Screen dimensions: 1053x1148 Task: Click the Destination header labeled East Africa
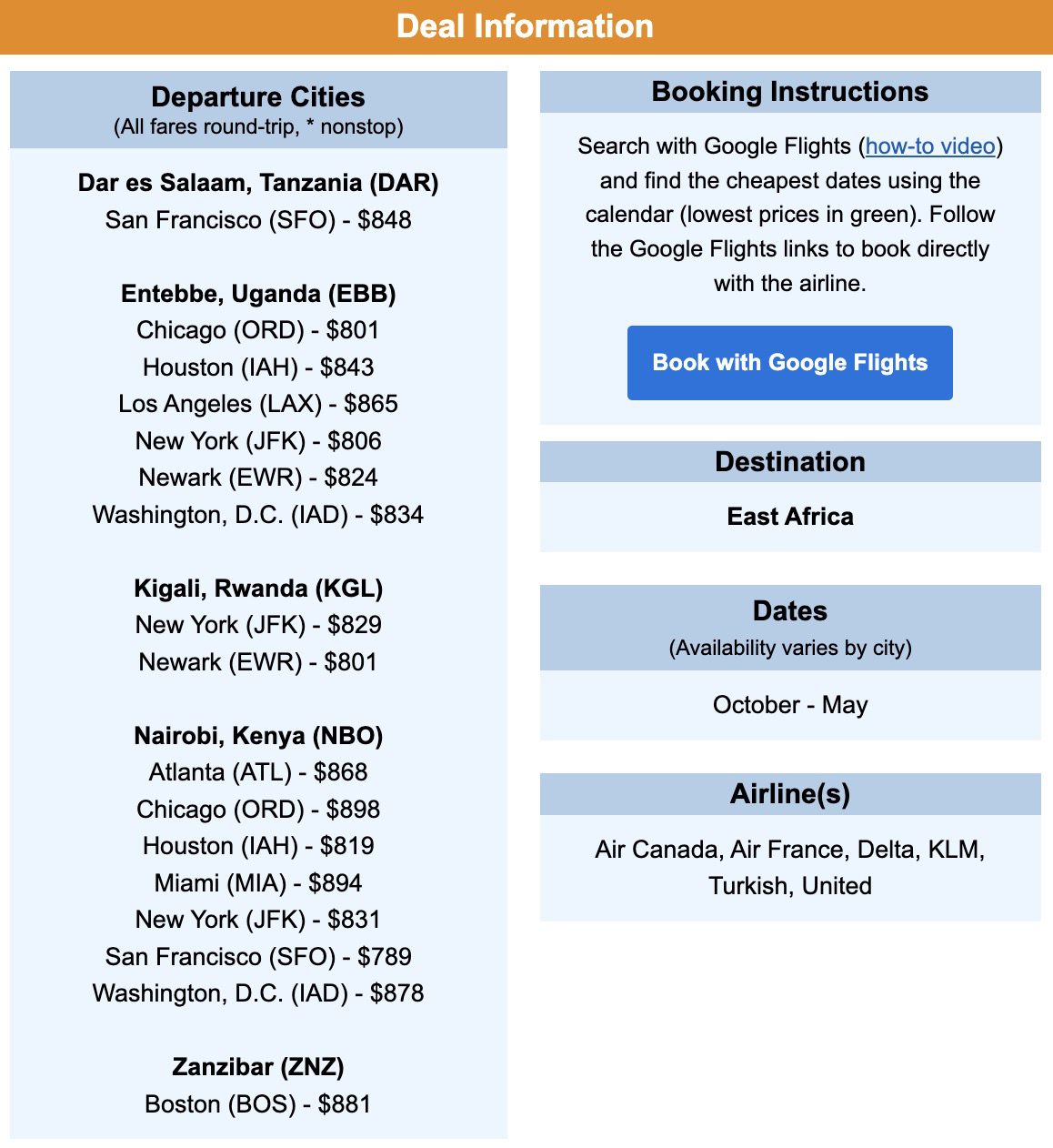[788, 462]
